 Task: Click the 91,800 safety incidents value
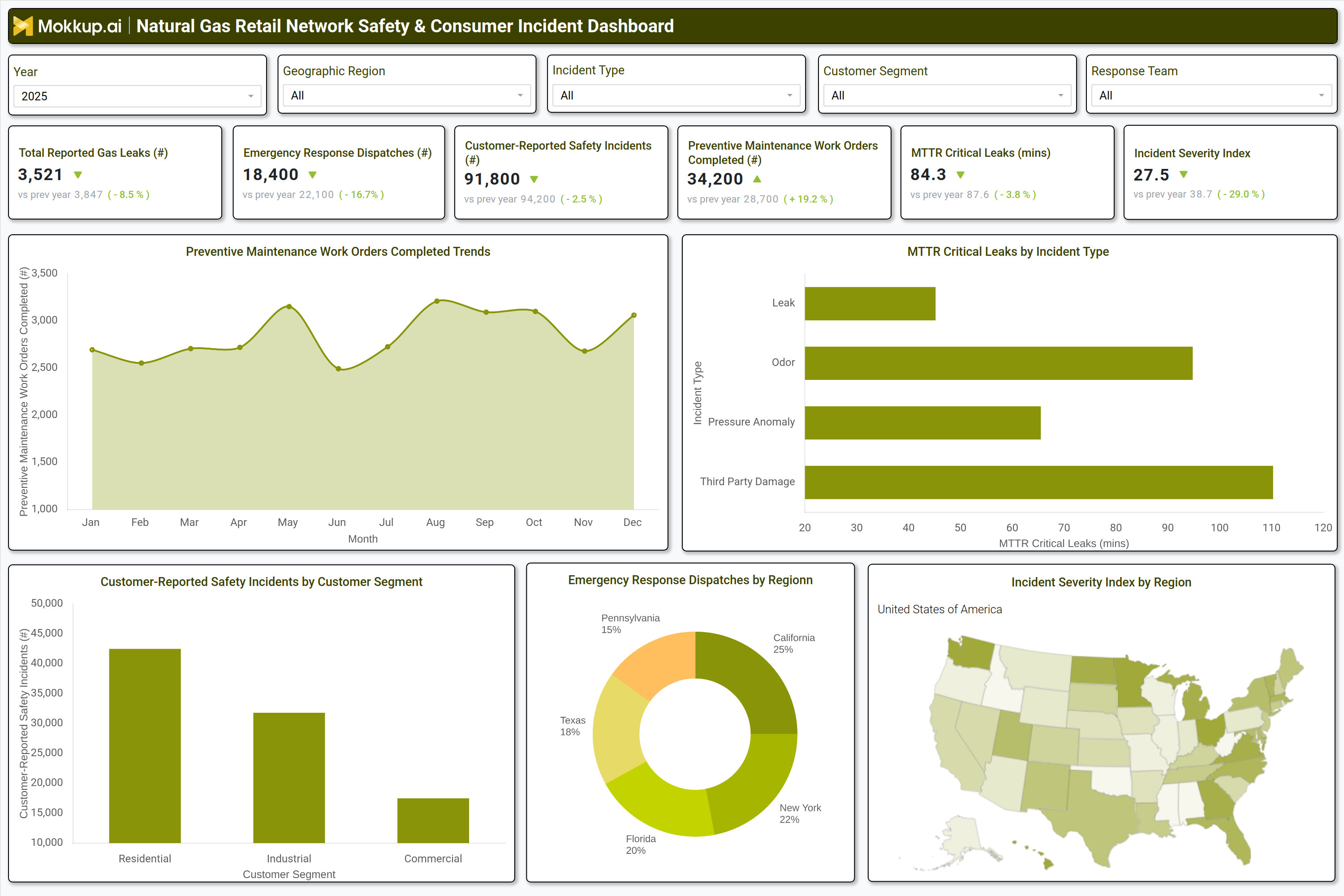[x=492, y=179]
